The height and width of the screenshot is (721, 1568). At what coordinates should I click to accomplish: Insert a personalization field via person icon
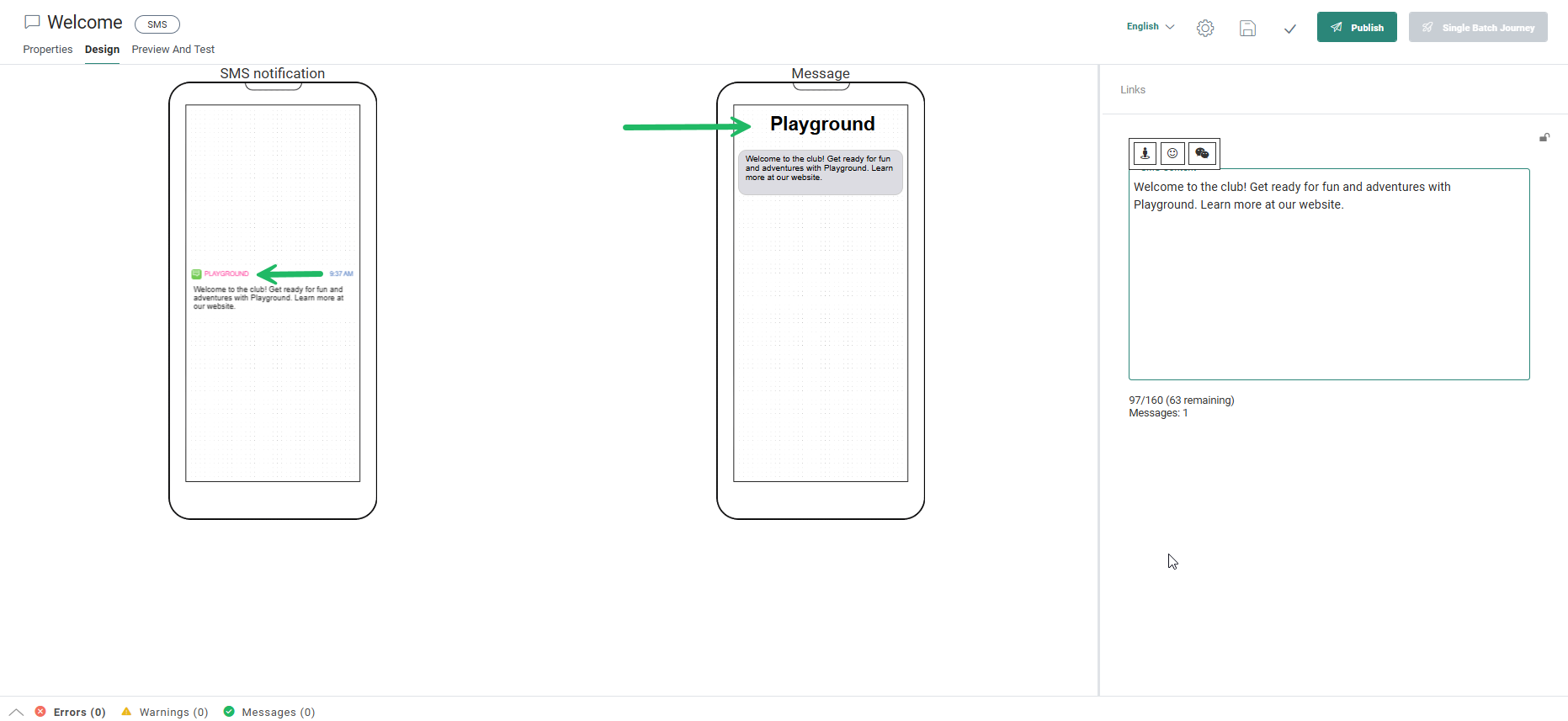pyautogui.click(x=1145, y=153)
